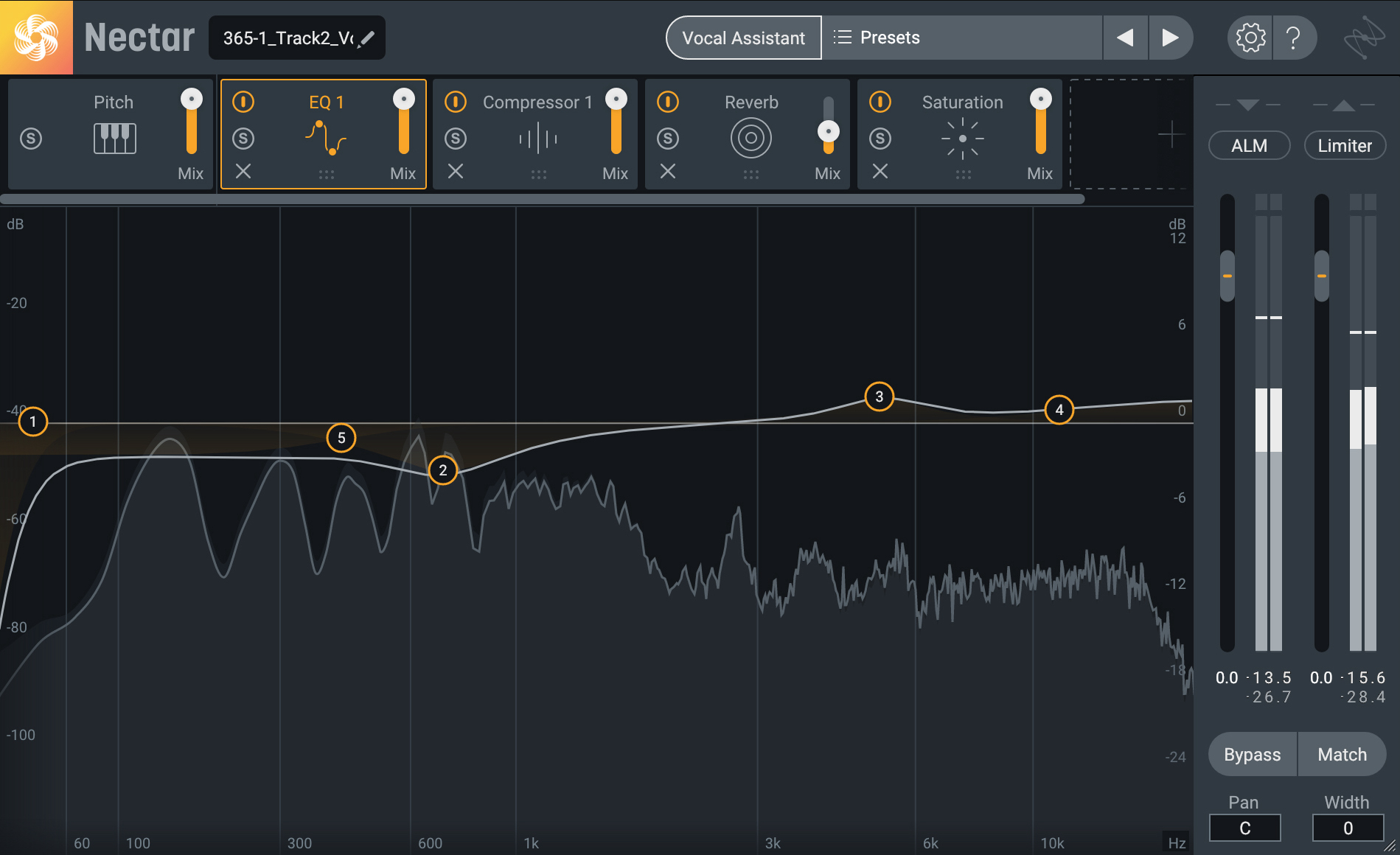Select EQ node 2
The height and width of the screenshot is (855, 1400).
pos(443,470)
